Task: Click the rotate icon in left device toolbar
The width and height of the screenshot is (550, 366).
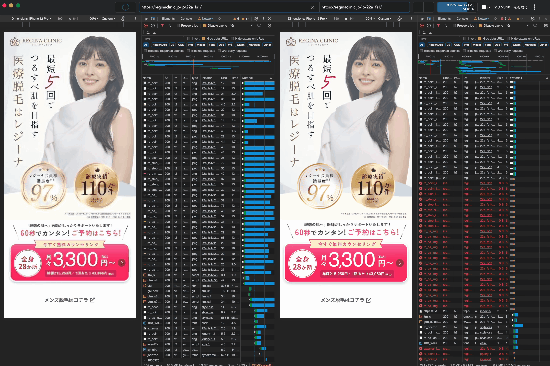Action: [x=122, y=18]
